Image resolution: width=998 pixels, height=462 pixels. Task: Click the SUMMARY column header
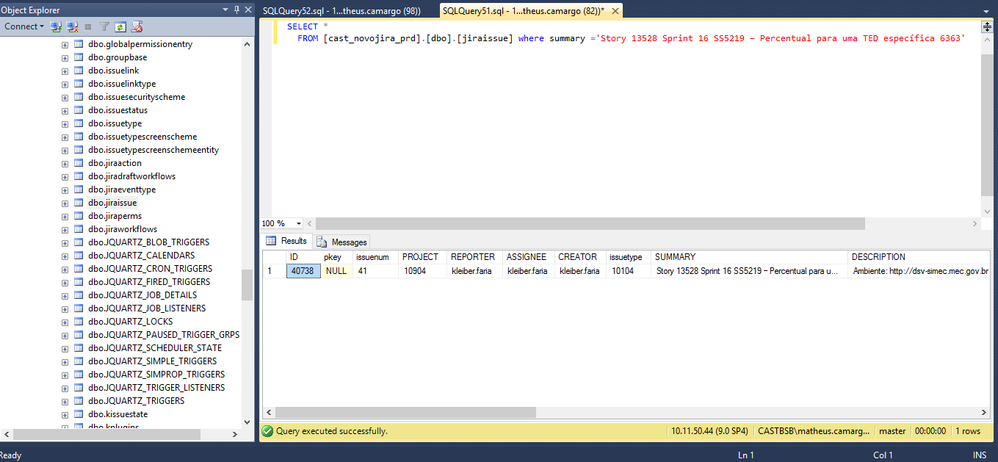coord(750,257)
